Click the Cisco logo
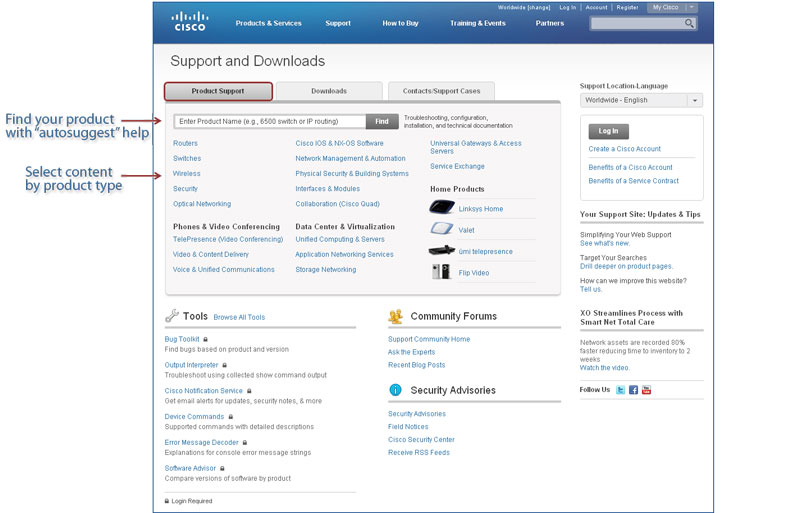This screenshot has height=513, width=800. pyautogui.click(x=189, y=21)
